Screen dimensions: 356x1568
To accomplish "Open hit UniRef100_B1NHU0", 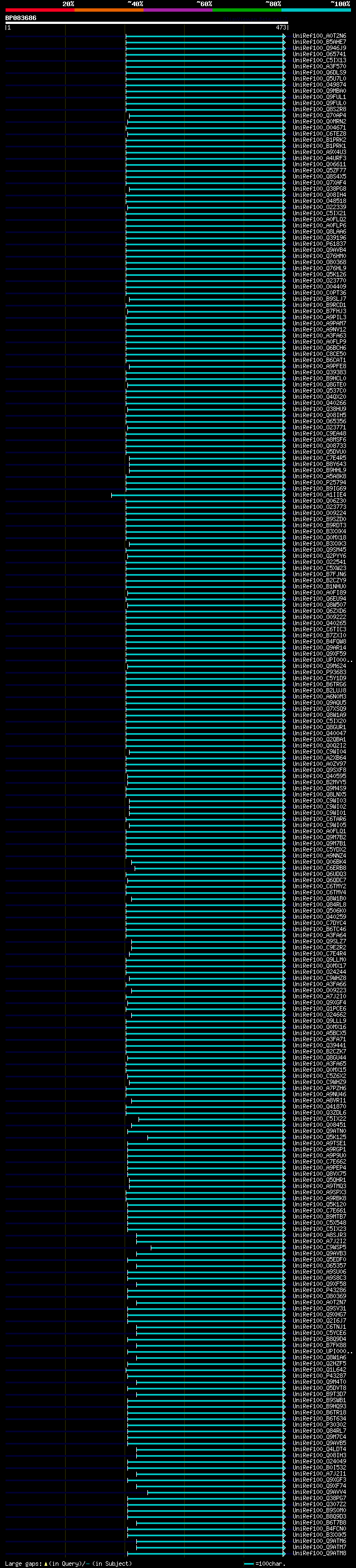I will pos(319,587).
